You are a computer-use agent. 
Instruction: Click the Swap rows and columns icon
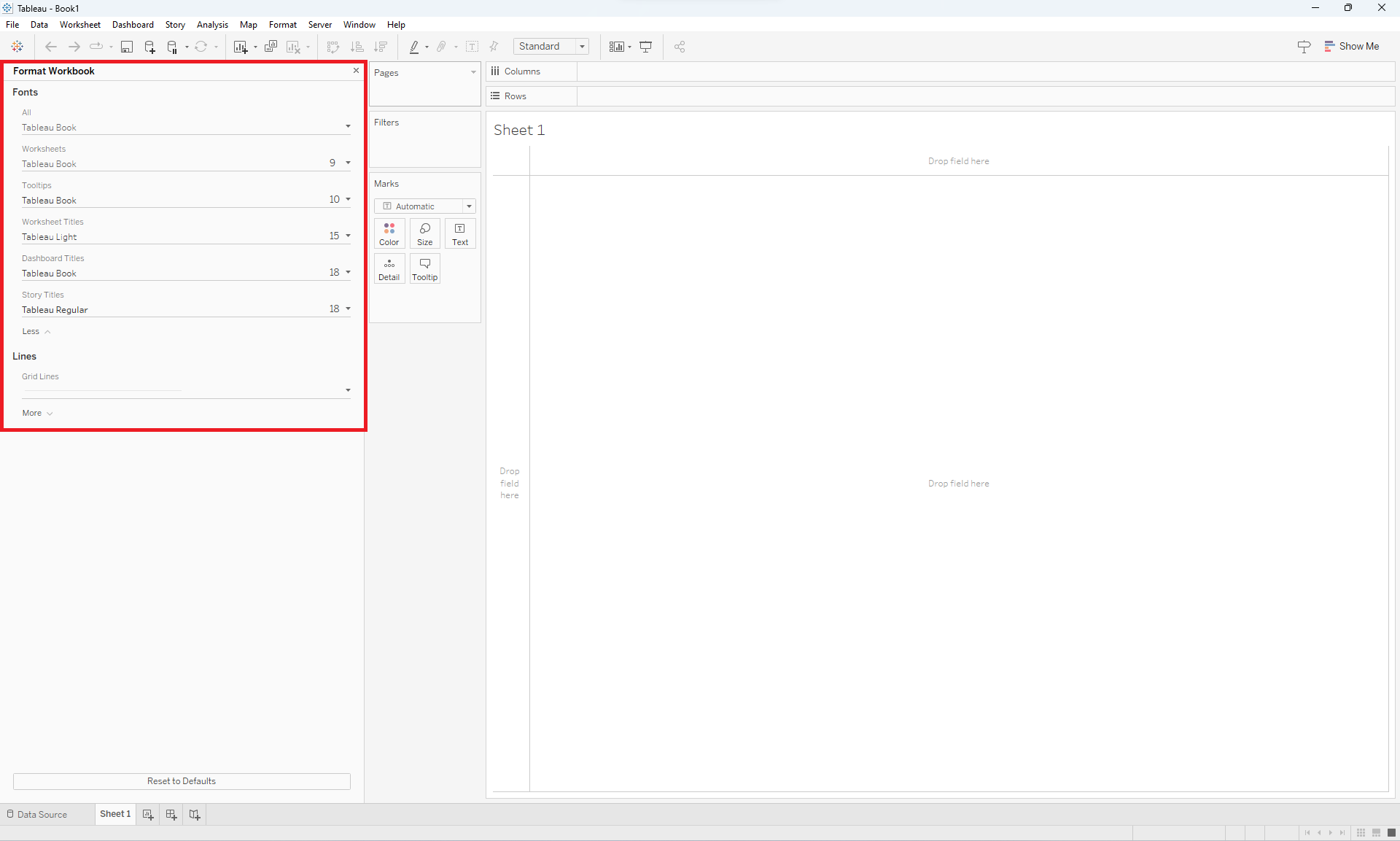pos(334,46)
